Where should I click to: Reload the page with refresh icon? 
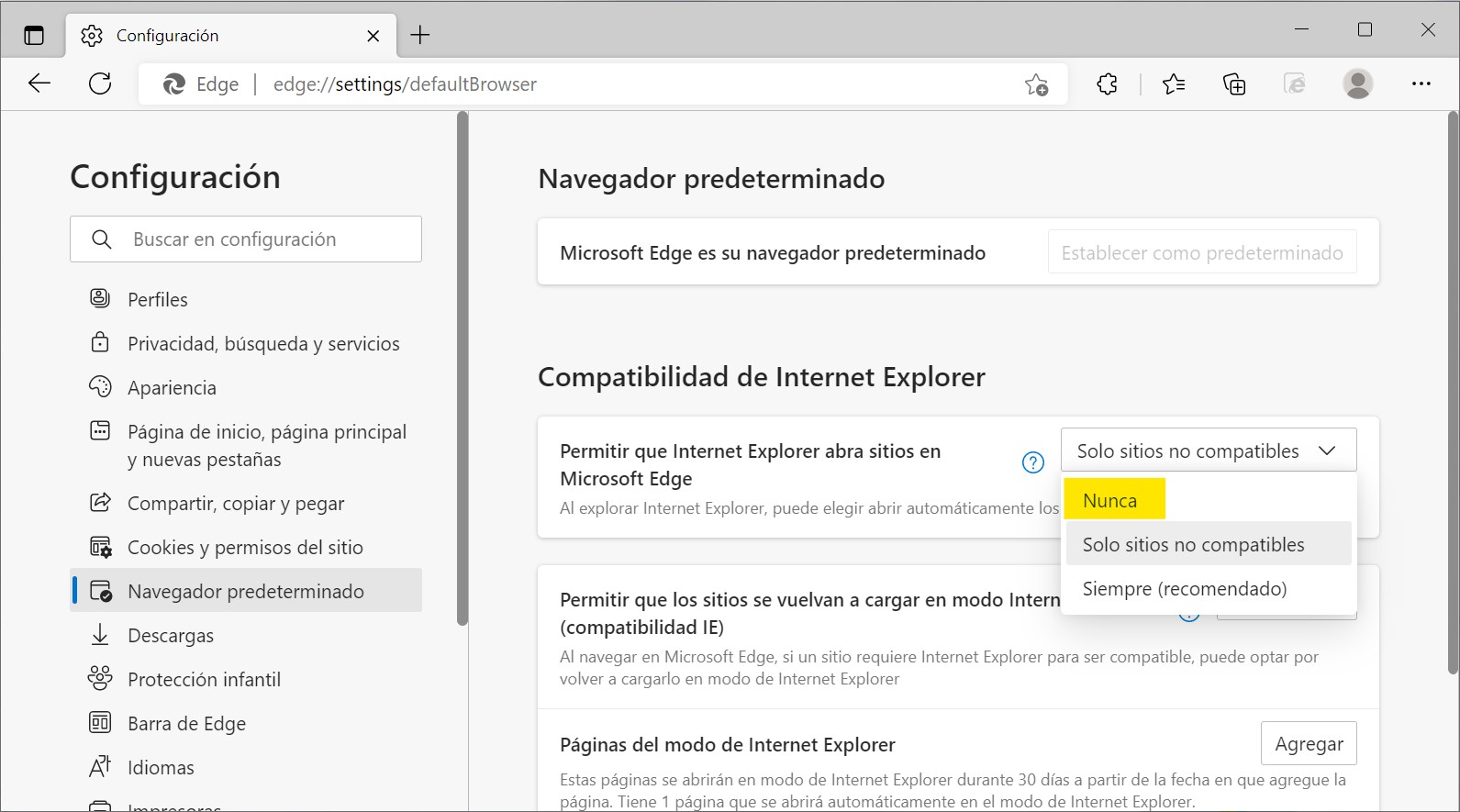tap(100, 83)
